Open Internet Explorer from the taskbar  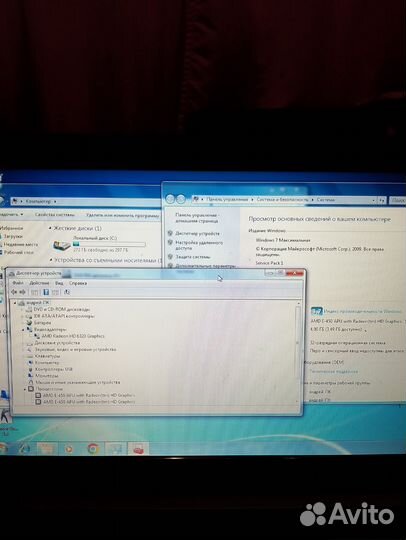coord(24,448)
